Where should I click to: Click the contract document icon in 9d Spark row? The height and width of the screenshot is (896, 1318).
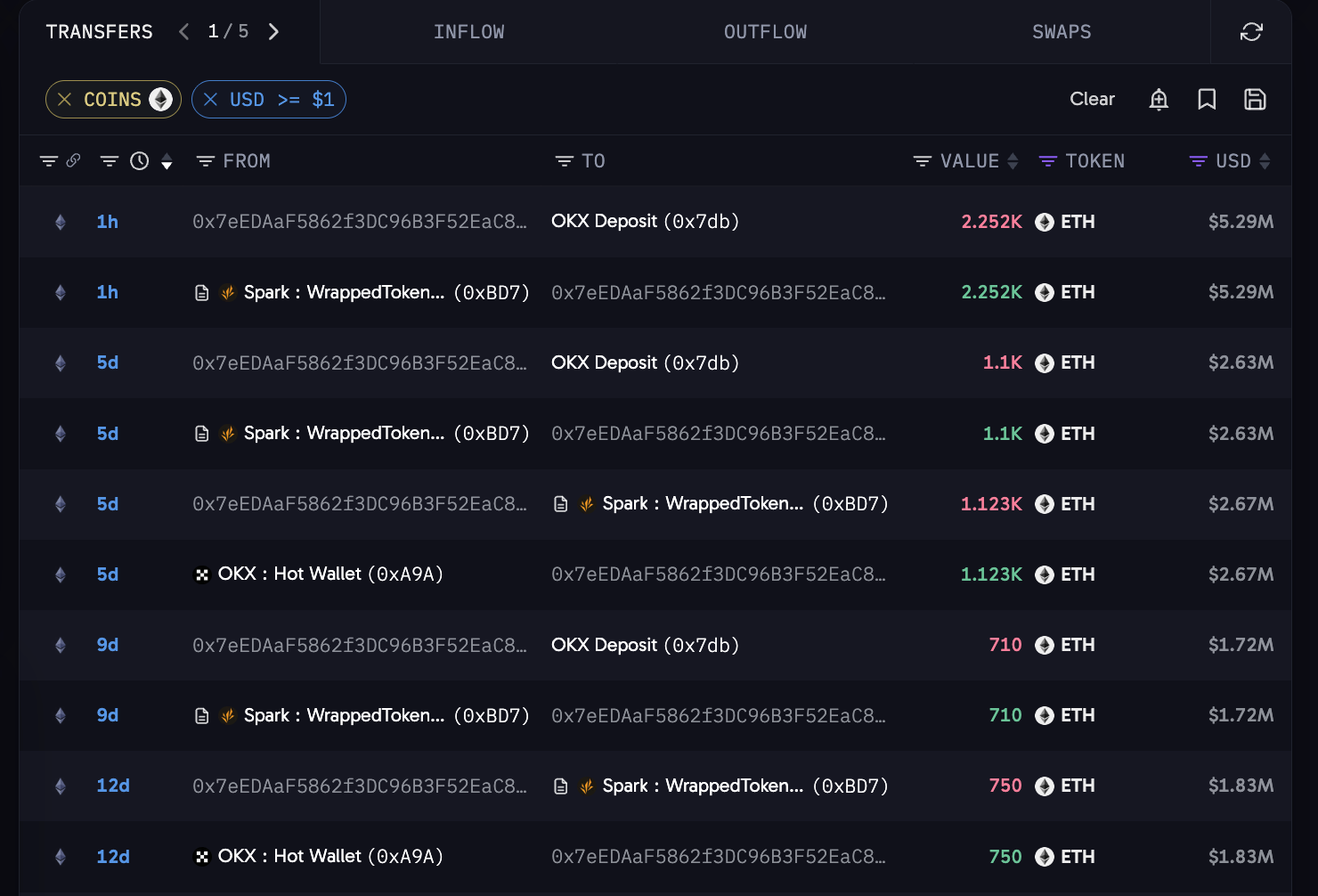pyautogui.click(x=202, y=716)
